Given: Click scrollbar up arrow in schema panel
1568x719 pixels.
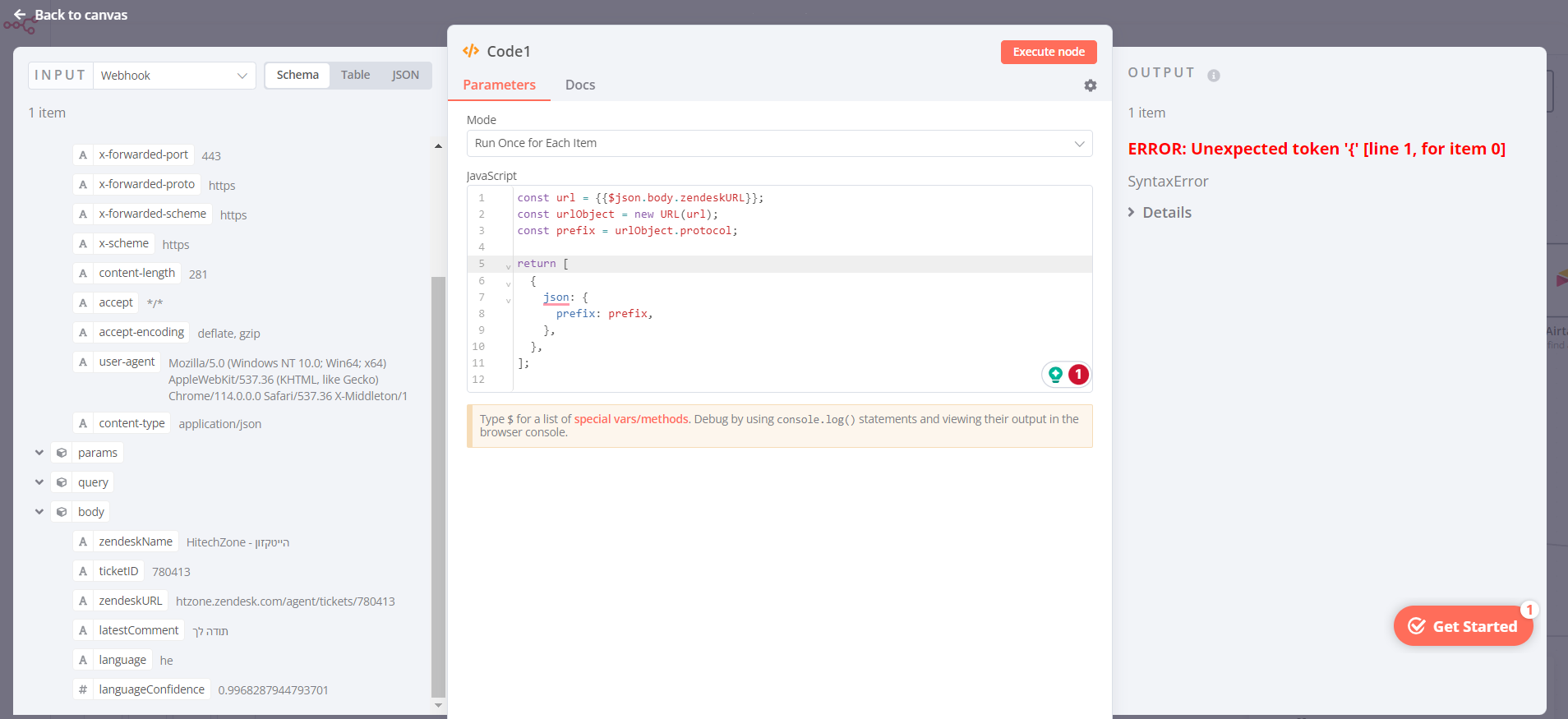Looking at the screenshot, I should click(x=438, y=146).
